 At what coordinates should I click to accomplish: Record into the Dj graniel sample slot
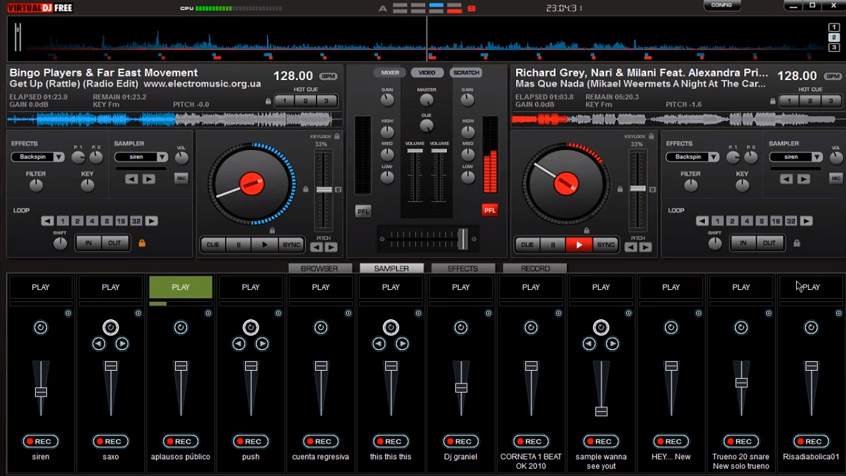click(461, 441)
